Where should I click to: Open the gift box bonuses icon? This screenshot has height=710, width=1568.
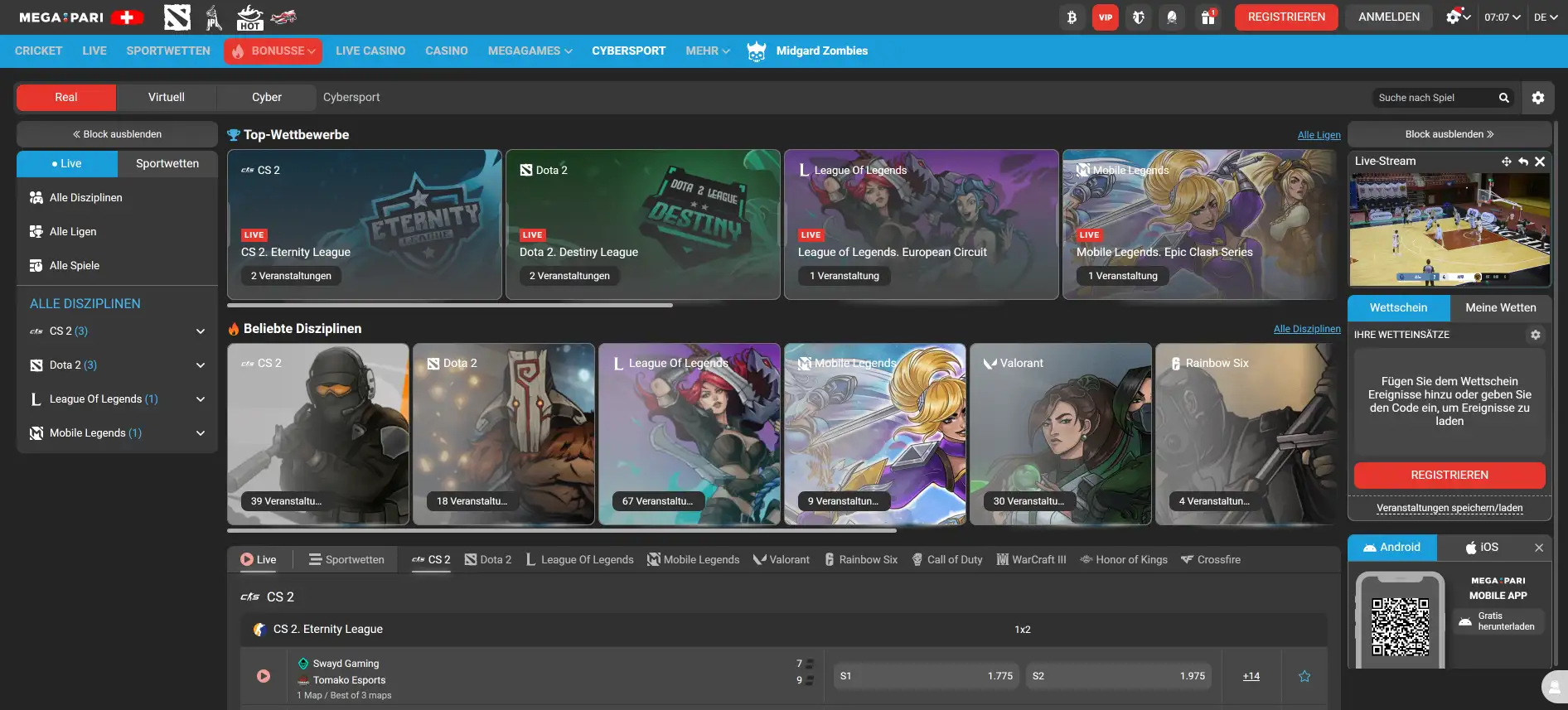(x=1207, y=17)
